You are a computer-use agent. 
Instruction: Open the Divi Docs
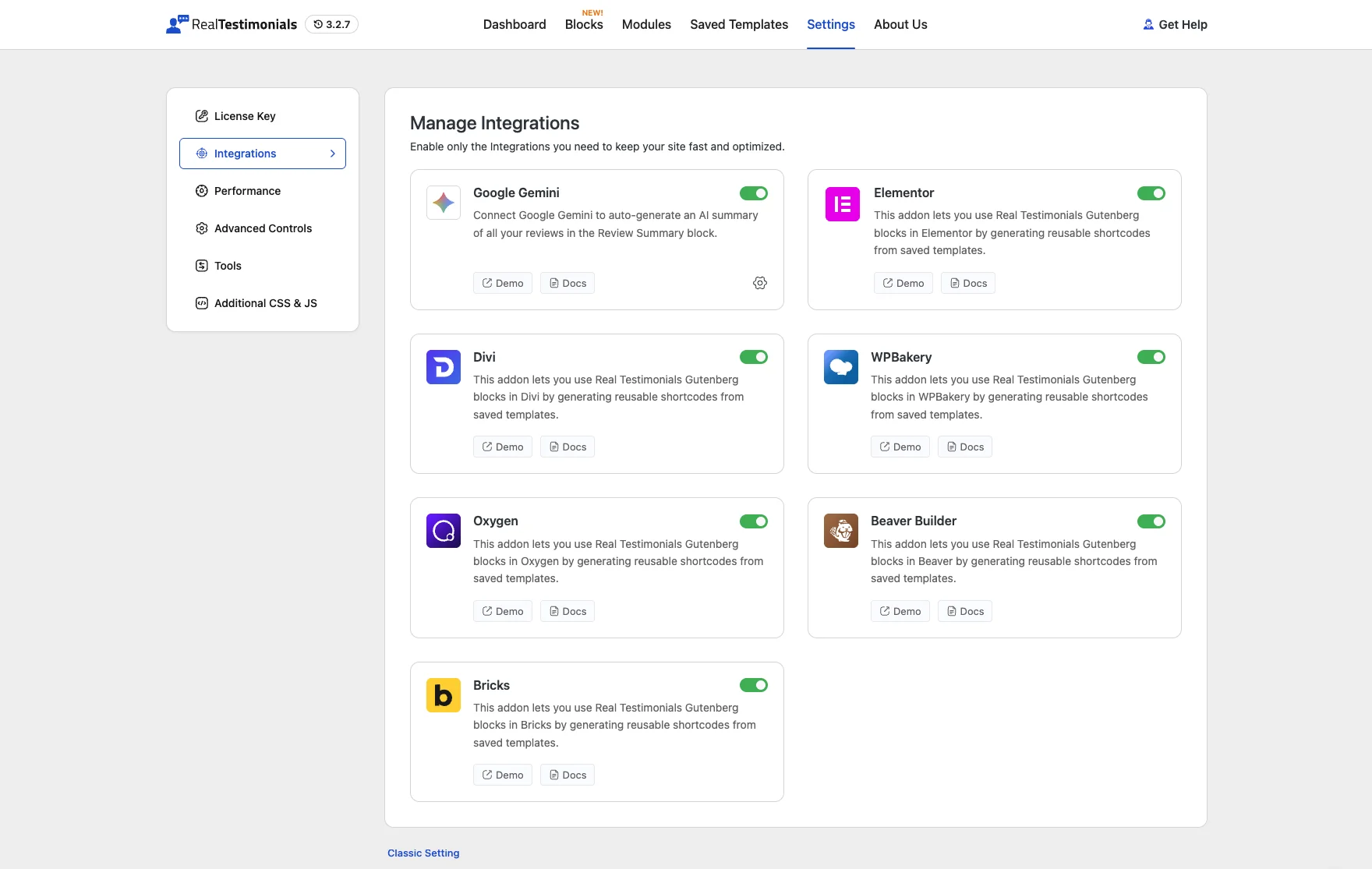tap(568, 447)
